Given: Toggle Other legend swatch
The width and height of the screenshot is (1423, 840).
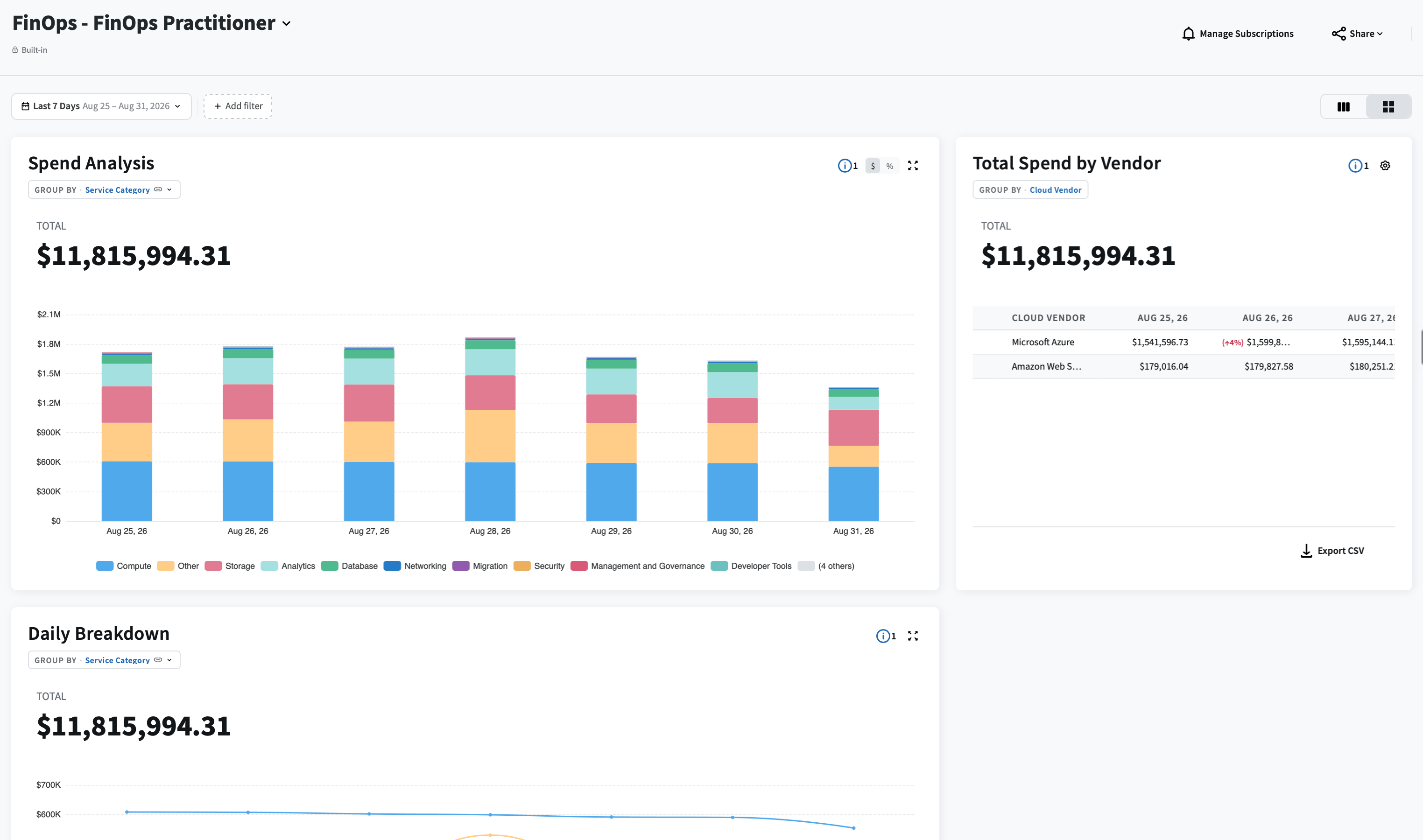Looking at the screenshot, I should click(x=165, y=566).
